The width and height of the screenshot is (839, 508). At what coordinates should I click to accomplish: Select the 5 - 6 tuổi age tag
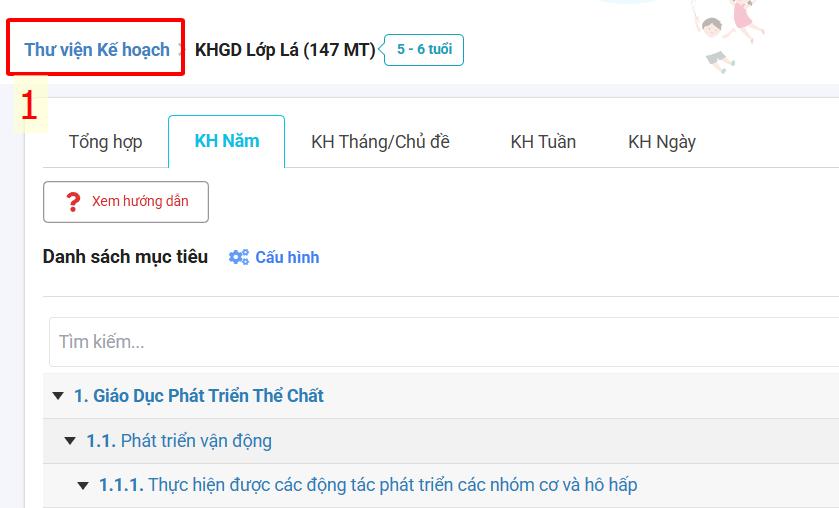coord(424,49)
